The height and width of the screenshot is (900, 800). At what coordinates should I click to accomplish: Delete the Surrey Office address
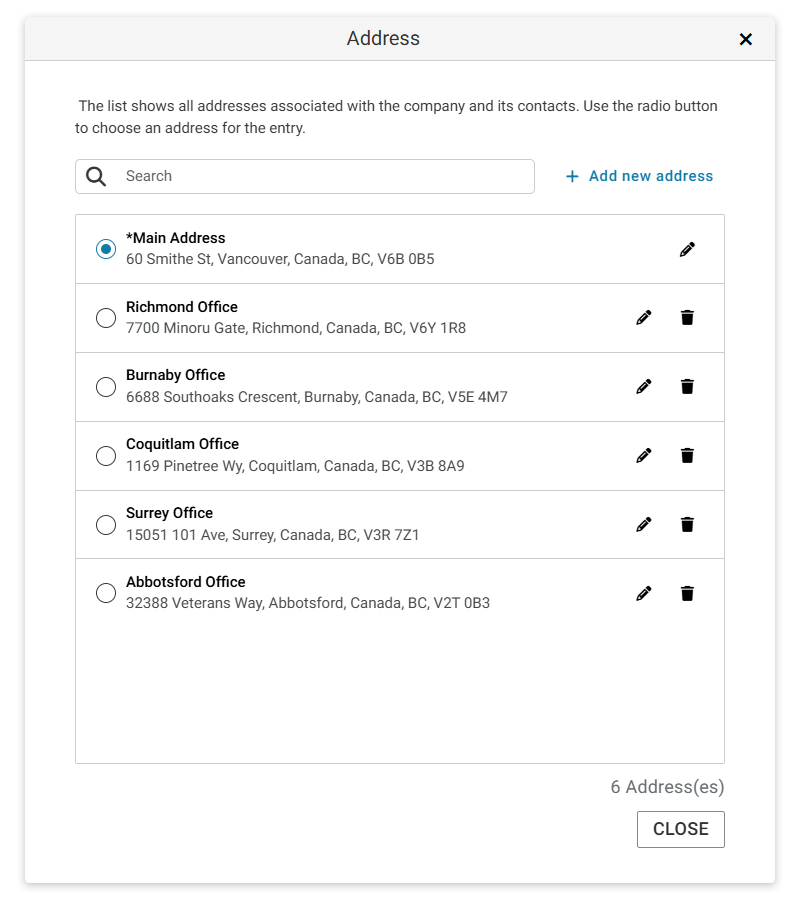pos(687,524)
